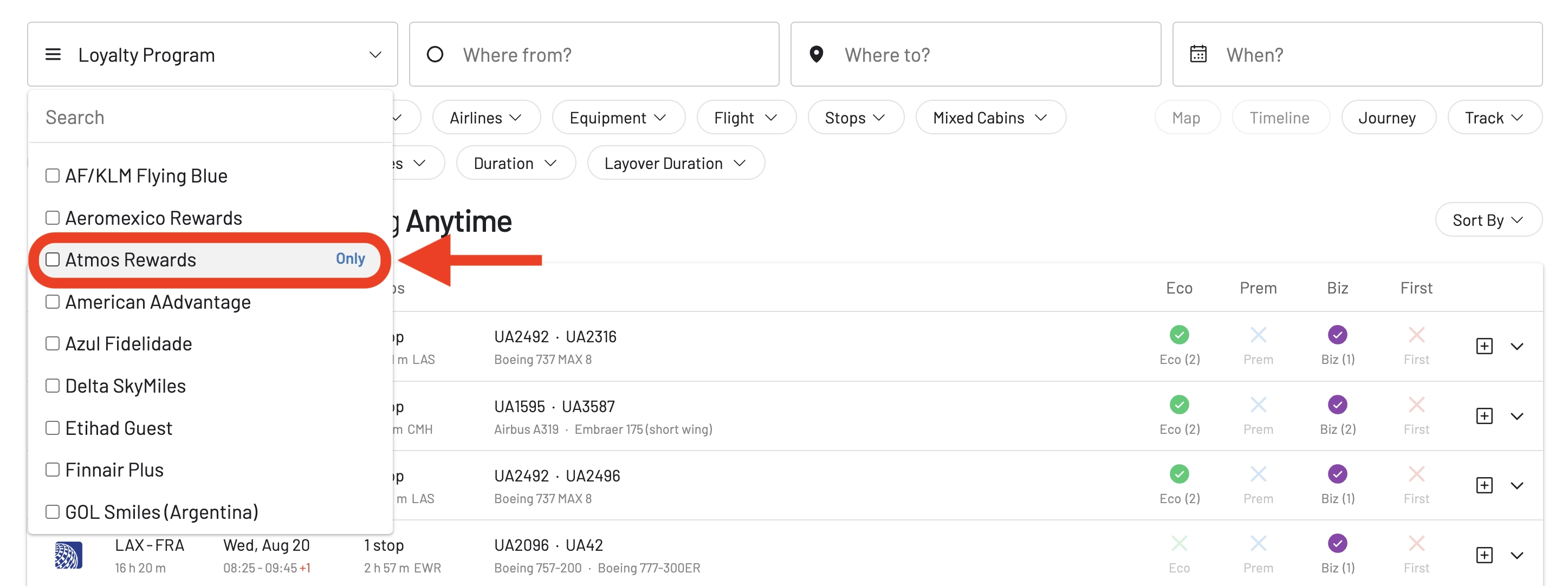Click United Airlines logo on LAX-FRA row
Viewport: 1568px width, 586px height.
(x=68, y=555)
